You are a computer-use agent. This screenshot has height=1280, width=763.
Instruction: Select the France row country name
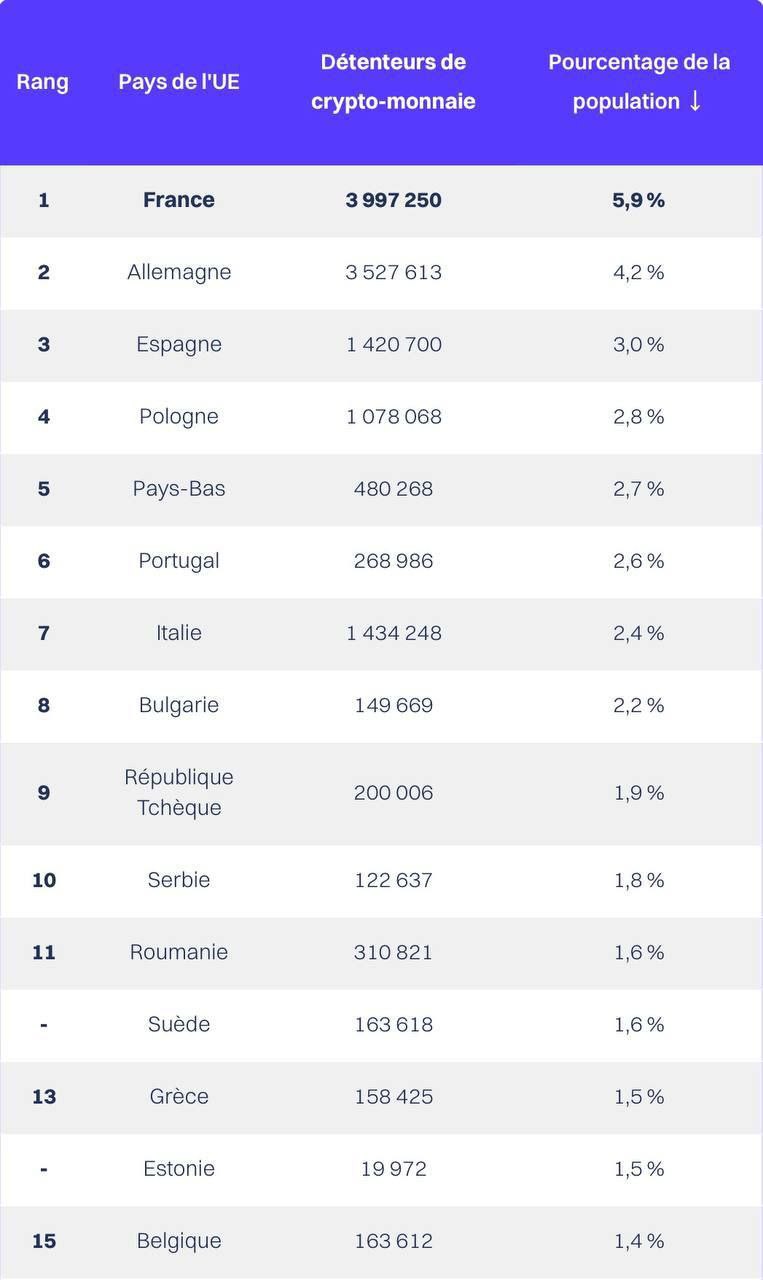pos(179,200)
